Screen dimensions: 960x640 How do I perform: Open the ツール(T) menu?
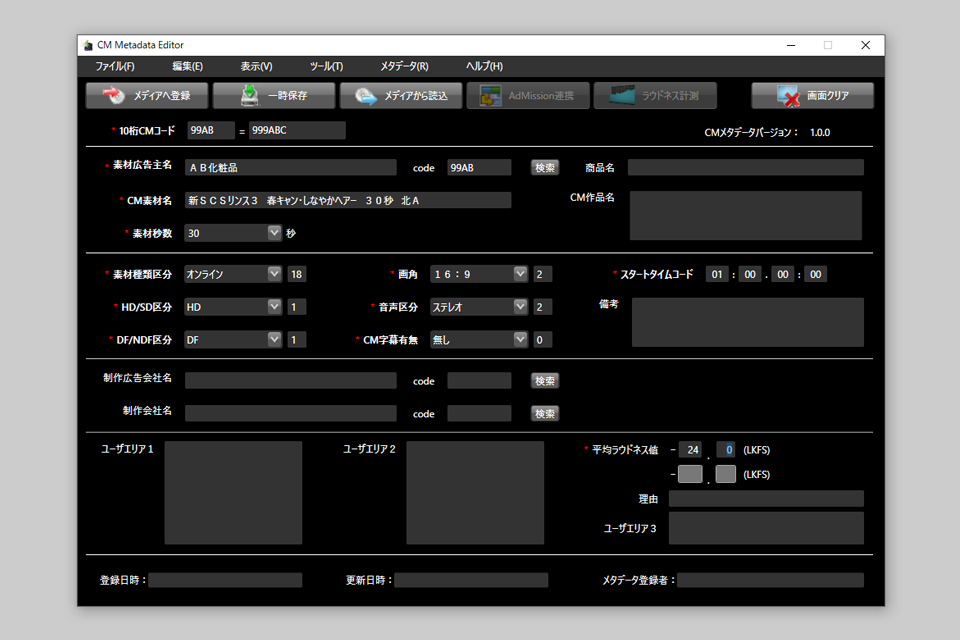coord(326,66)
